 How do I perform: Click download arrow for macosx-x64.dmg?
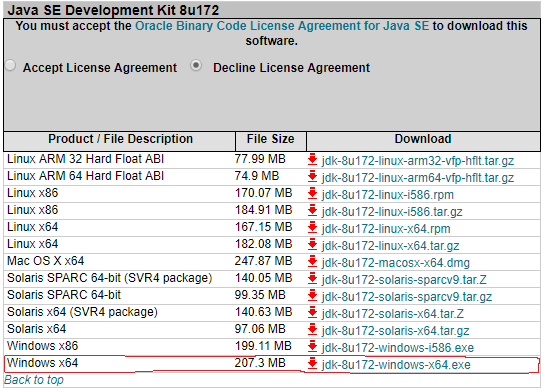point(313,261)
